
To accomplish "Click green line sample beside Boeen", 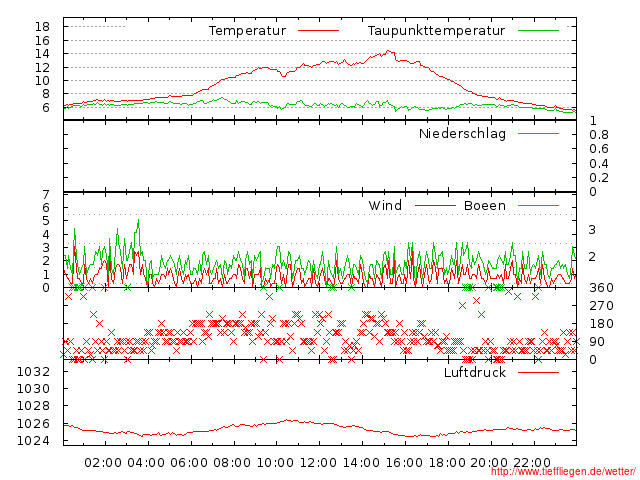I will tap(538, 206).
